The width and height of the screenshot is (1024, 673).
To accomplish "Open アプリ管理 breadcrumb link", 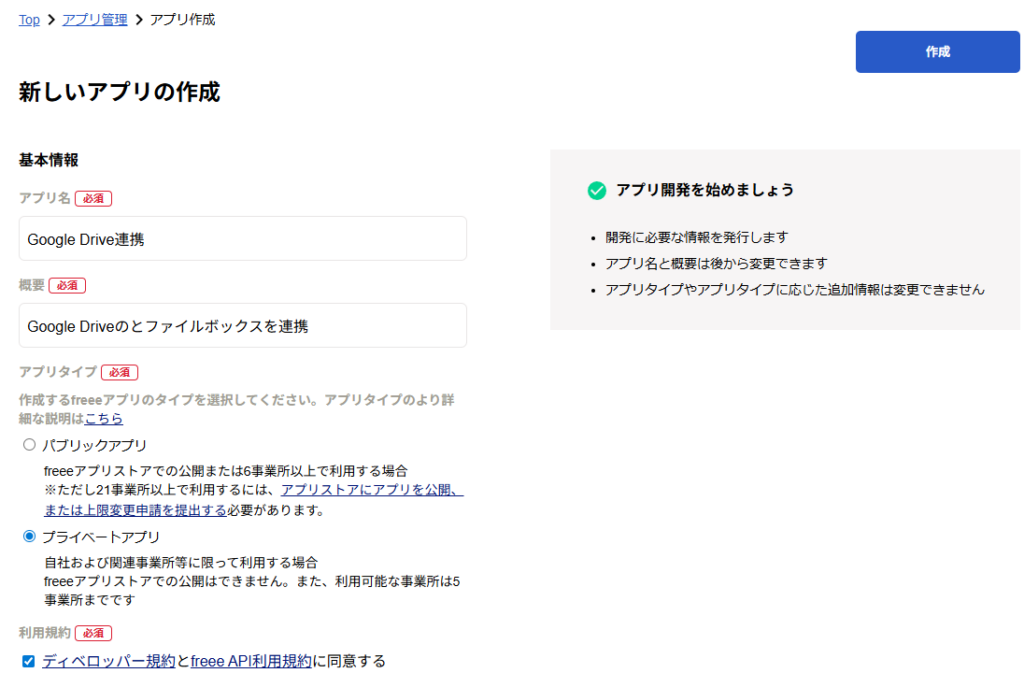I will [95, 20].
